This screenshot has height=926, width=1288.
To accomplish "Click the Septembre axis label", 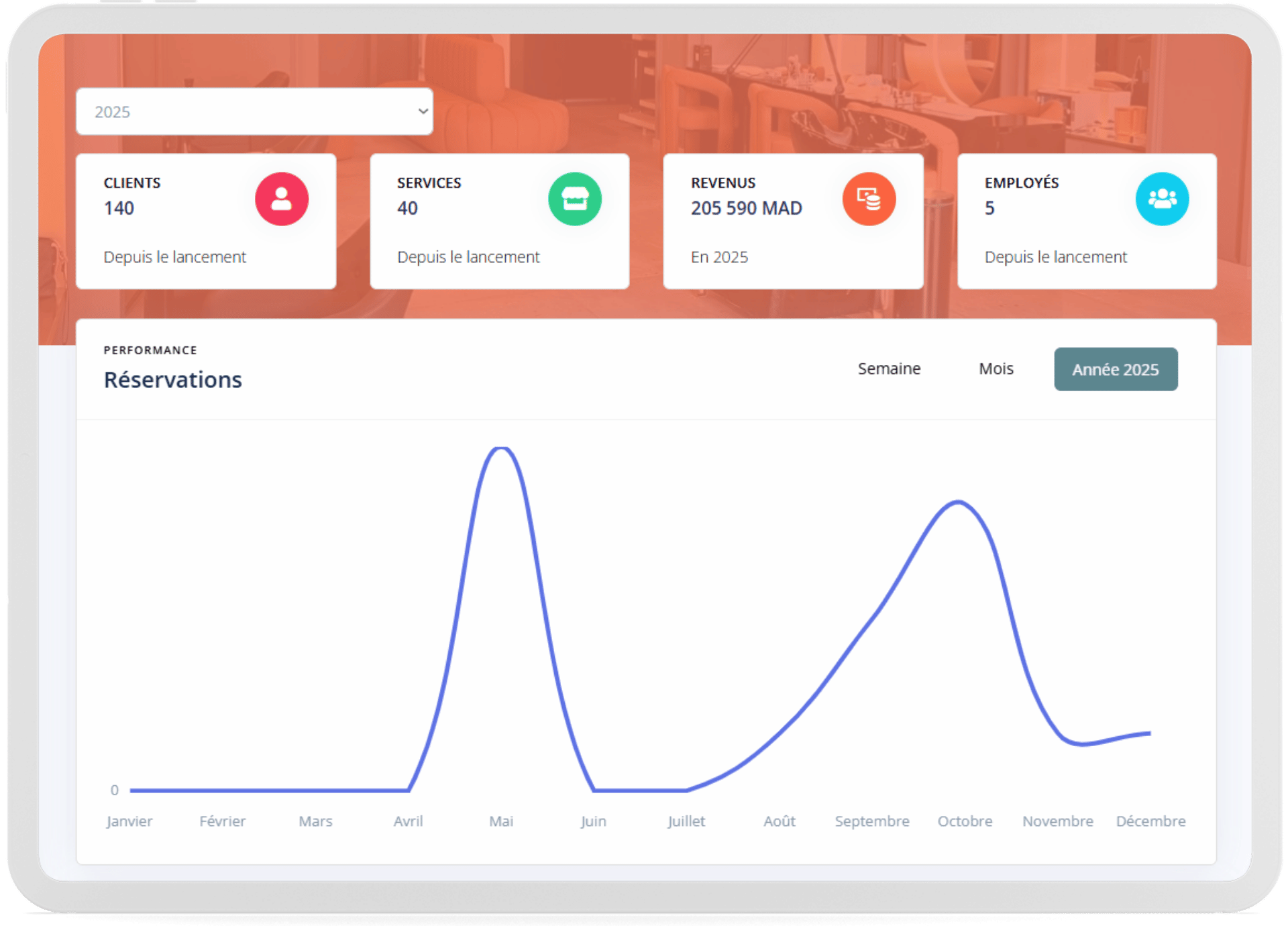I will [x=872, y=821].
